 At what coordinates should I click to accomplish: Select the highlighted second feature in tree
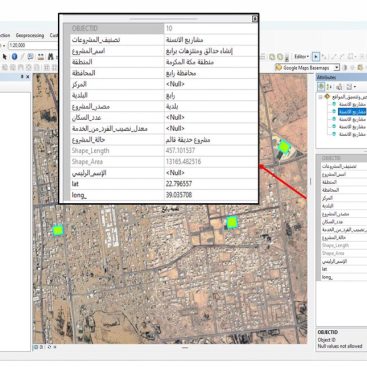tap(352, 112)
